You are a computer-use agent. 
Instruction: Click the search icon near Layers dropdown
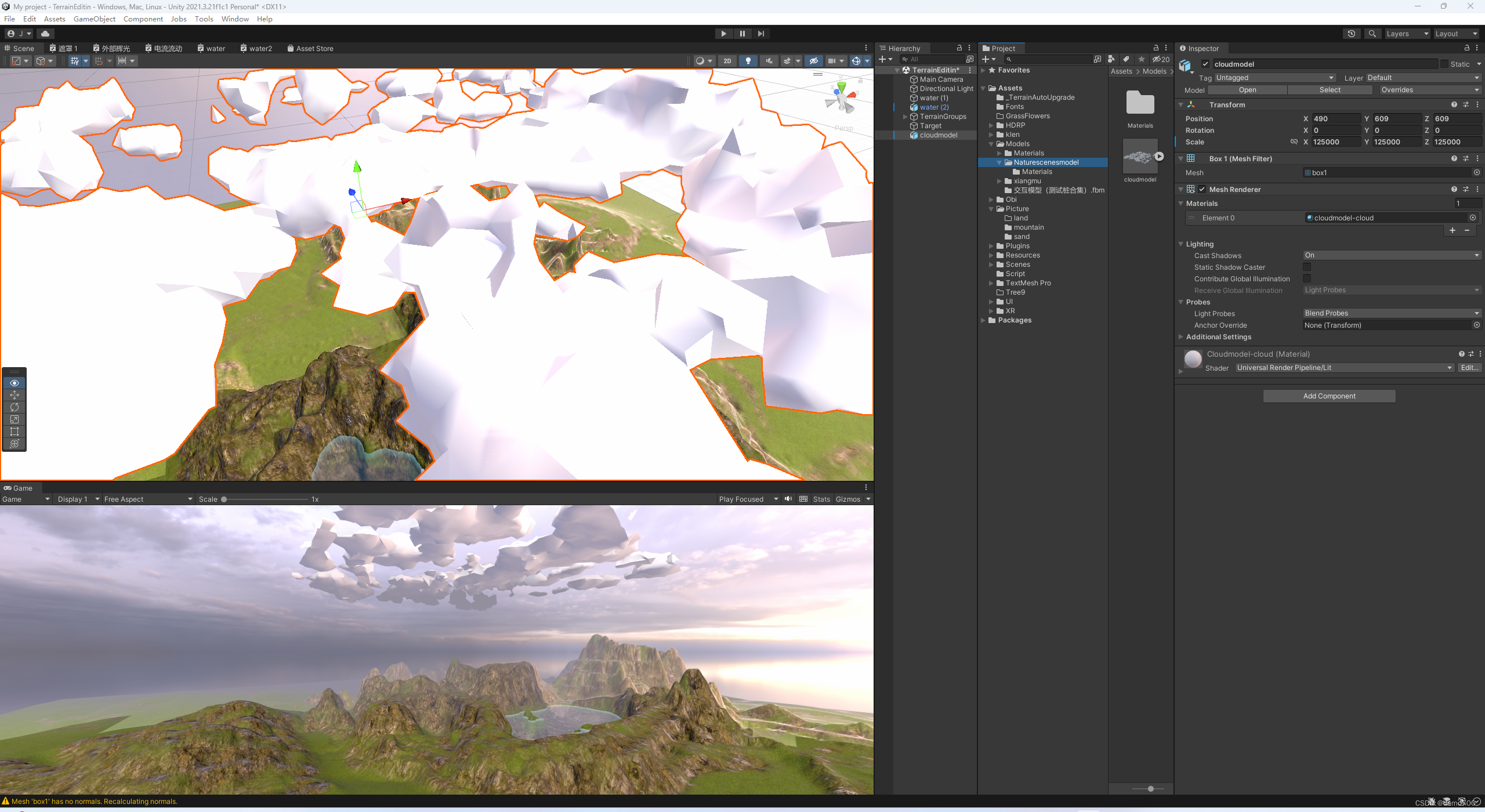pyautogui.click(x=1372, y=33)
